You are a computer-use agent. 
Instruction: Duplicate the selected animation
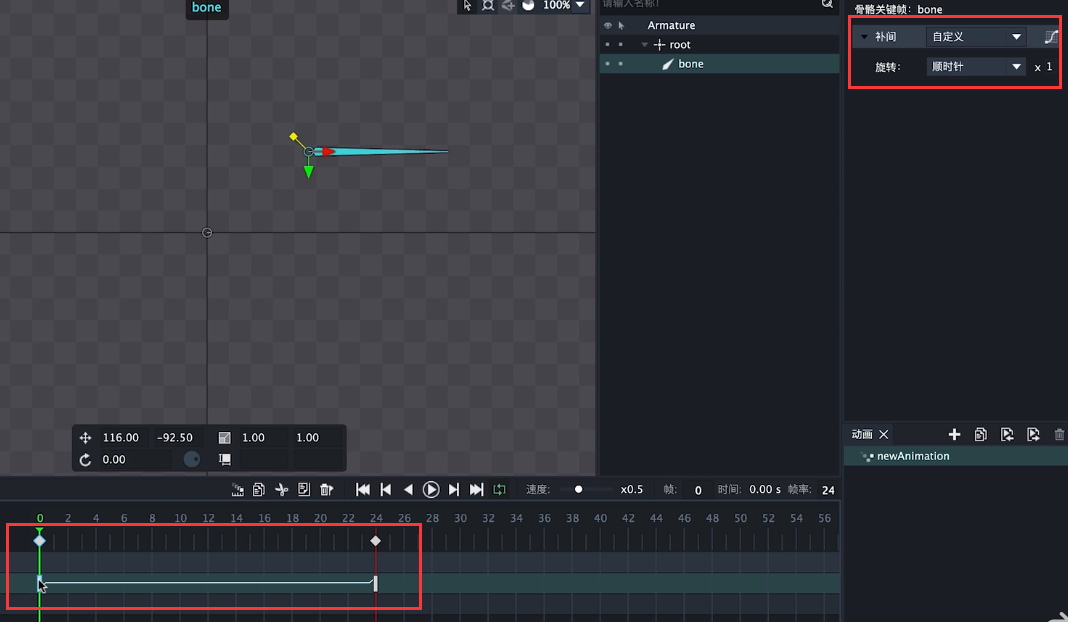coord(980,434)
